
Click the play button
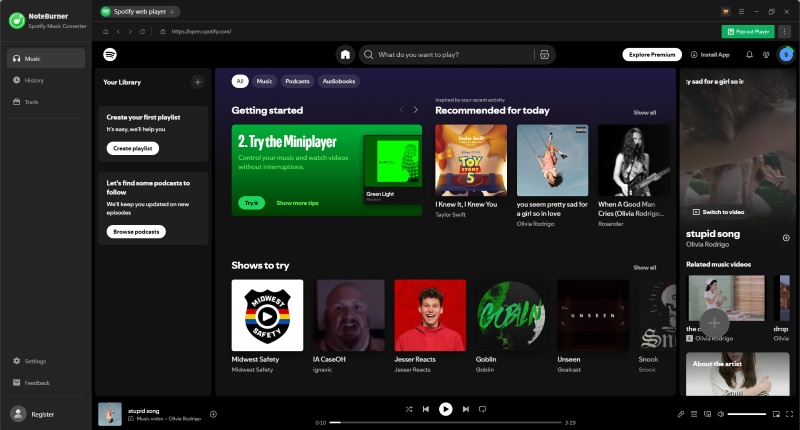pos(445,409)
